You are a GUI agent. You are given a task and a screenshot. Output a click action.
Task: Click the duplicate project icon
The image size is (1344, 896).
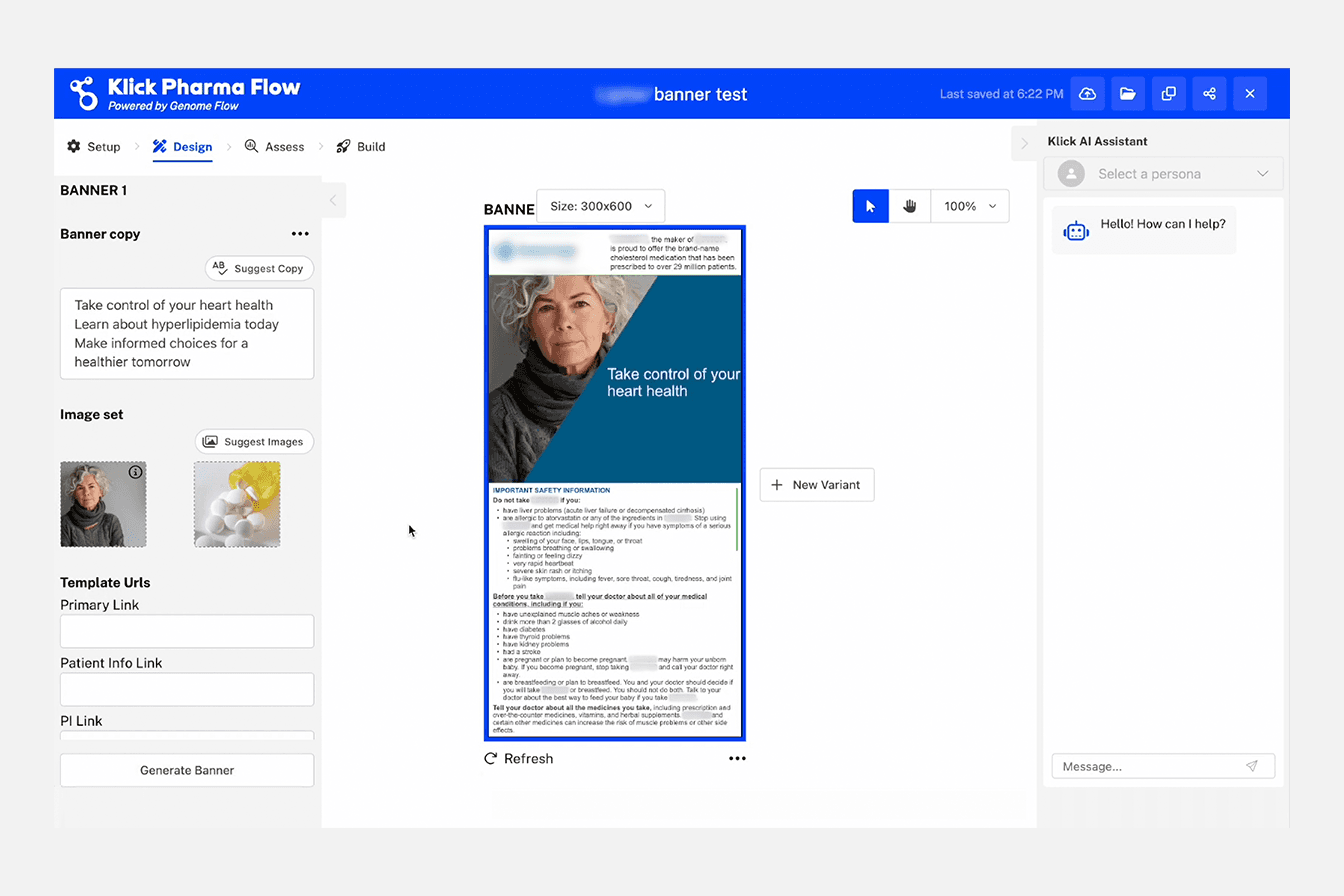point(1168,94)
